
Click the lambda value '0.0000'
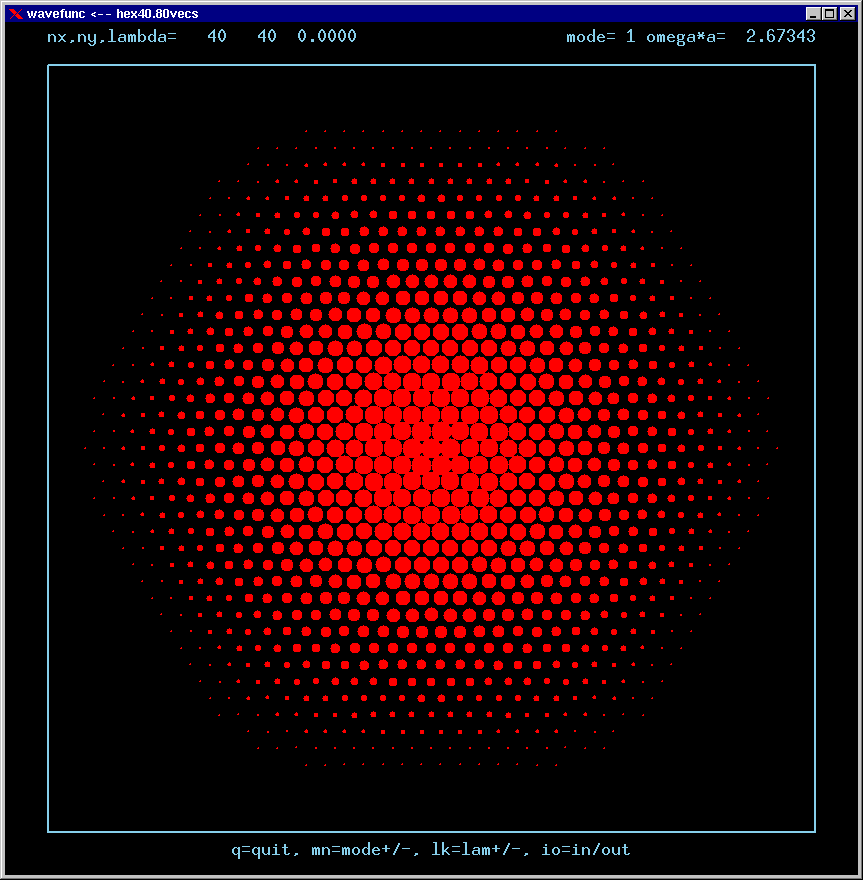[327, 36]
